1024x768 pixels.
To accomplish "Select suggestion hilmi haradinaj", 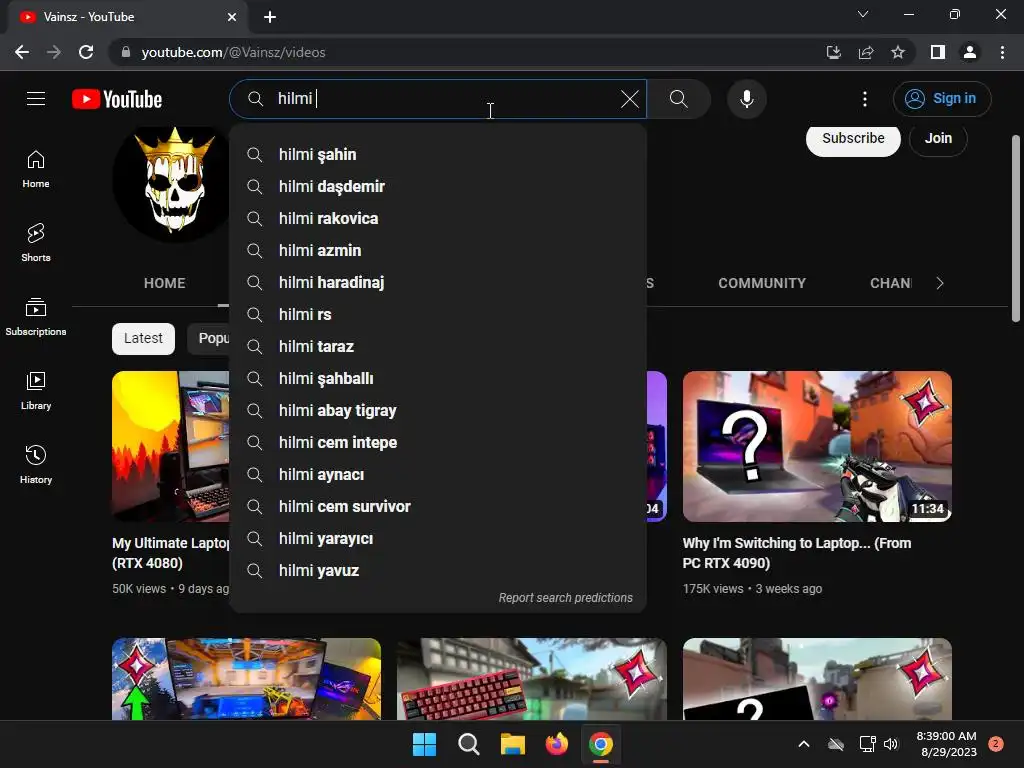I will point(438,283).
